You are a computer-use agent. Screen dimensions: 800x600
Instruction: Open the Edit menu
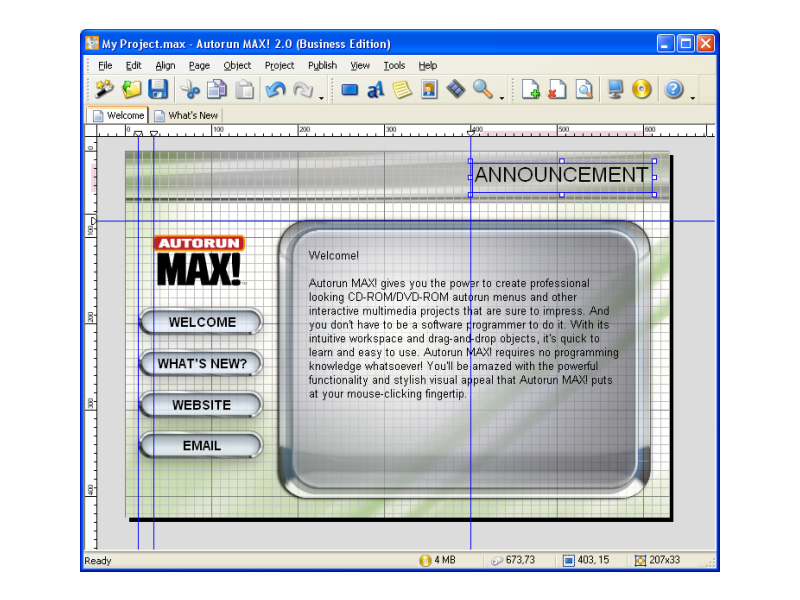(x=134, y=65)
